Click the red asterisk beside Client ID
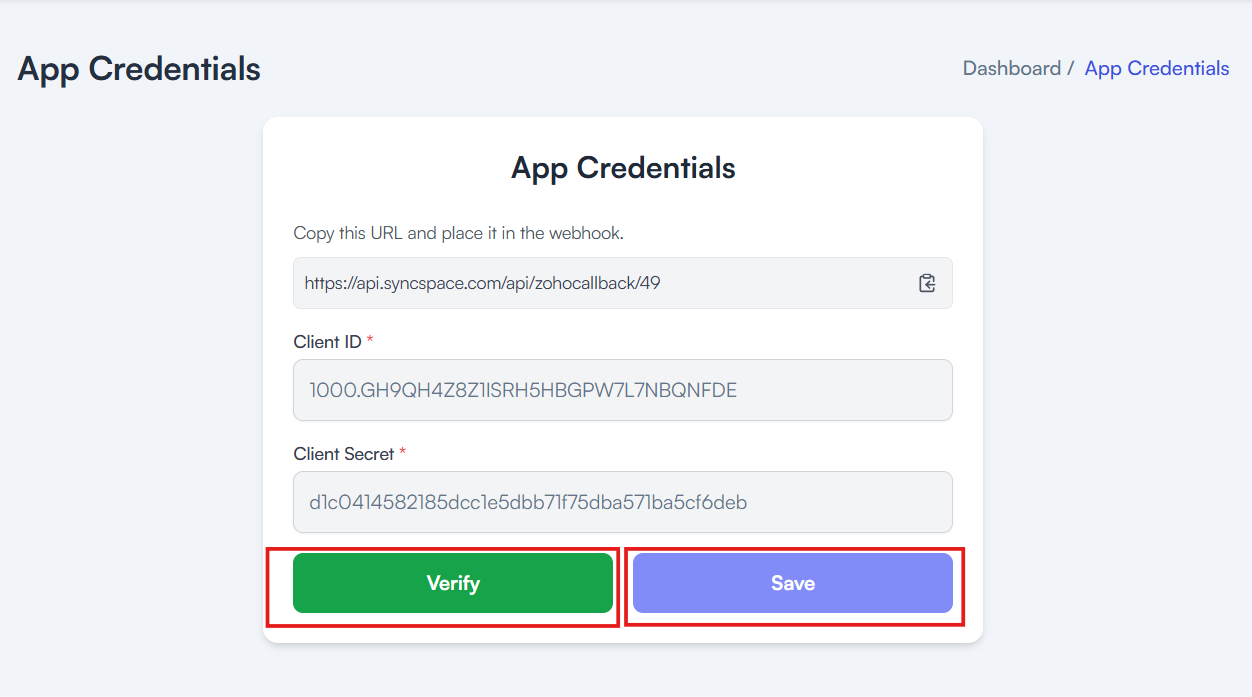Viewport: 1252px width, 697px height. click(370, 341)
